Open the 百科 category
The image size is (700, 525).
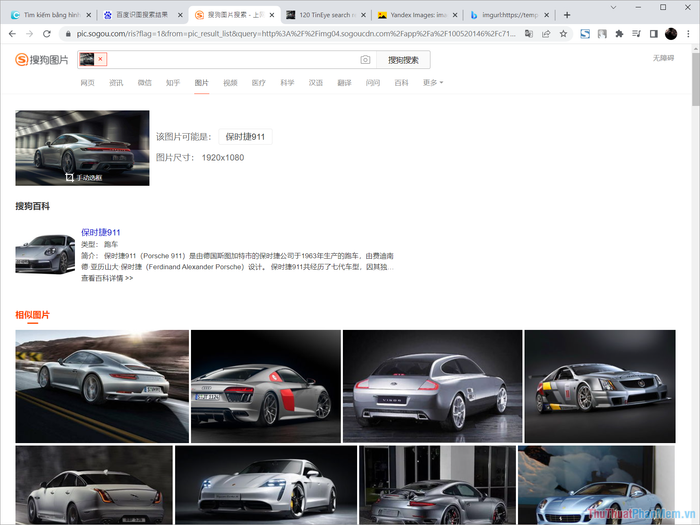click(x=401, y=83)
